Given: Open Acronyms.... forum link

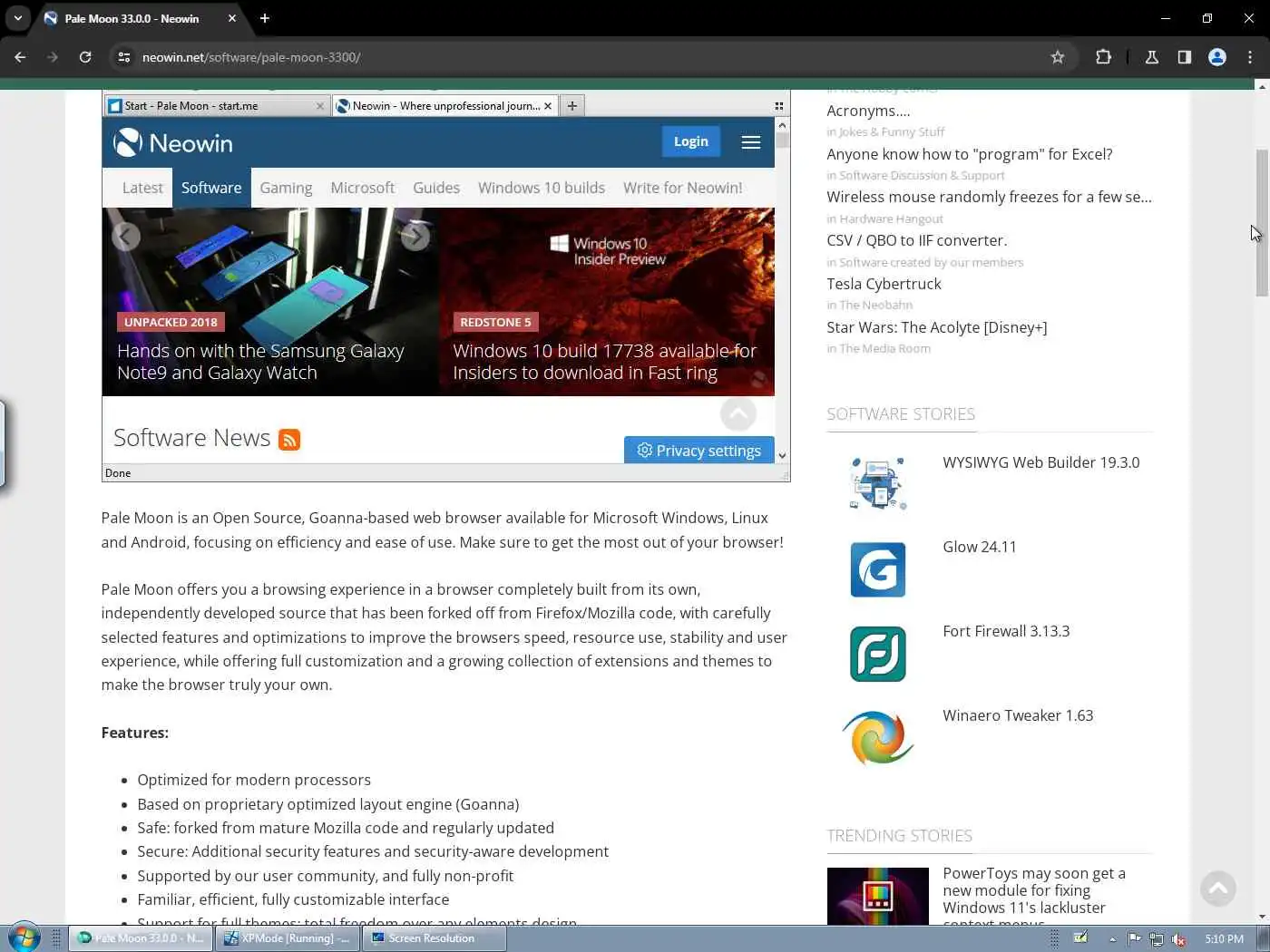Looking at the screenshot, I should [x=868, y=111].
